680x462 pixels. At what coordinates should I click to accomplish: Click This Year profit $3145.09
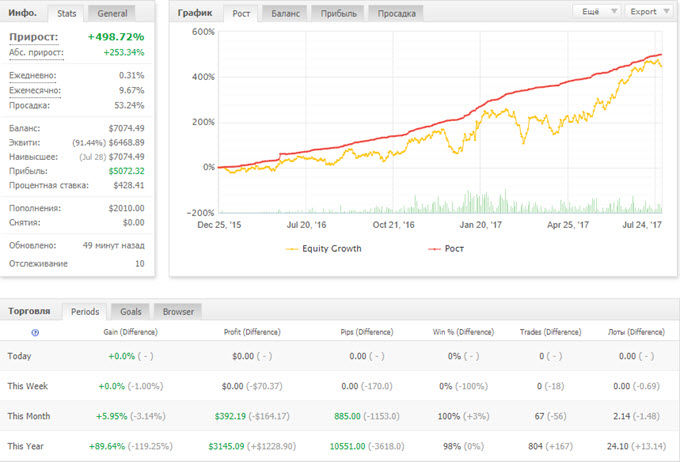point(226,446)
